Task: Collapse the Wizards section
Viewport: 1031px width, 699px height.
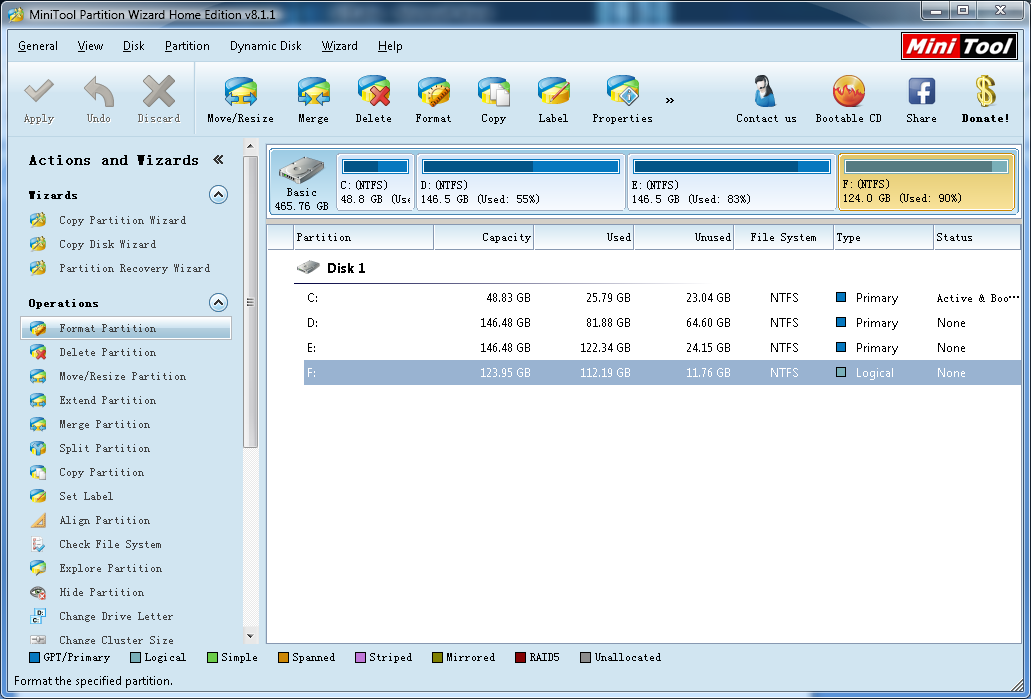Action: click(x=218, y=195)
